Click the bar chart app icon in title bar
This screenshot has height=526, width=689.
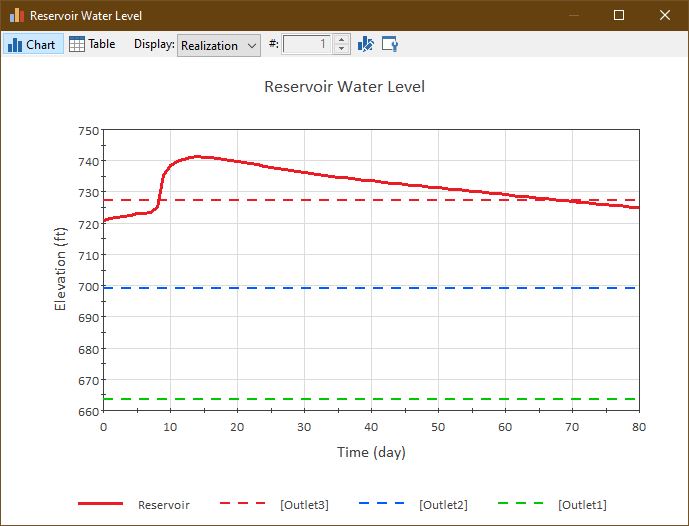pyautogui.click(x=17, y=15)
